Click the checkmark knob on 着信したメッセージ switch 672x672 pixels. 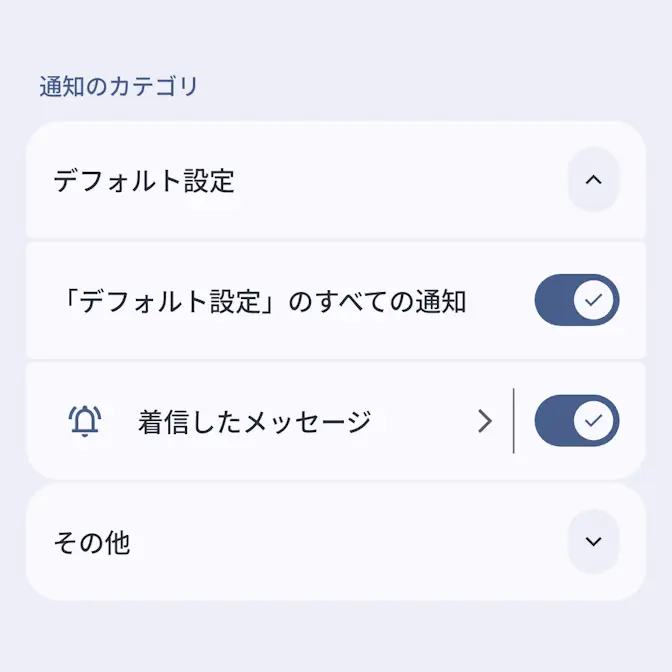pos(596,421)
